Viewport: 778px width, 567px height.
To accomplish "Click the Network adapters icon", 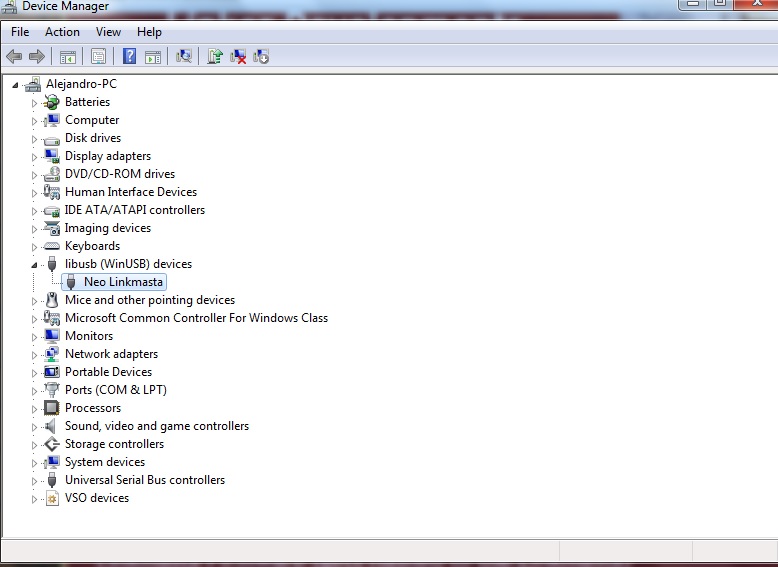I will coord(52,354).
